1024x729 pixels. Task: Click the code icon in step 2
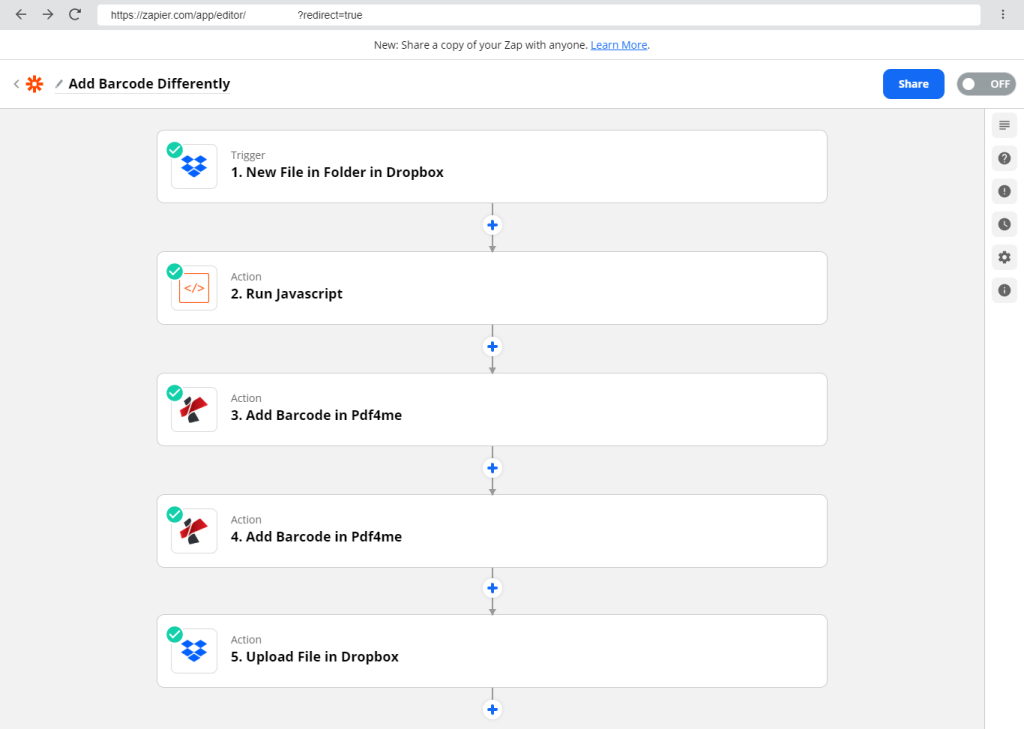194,288
